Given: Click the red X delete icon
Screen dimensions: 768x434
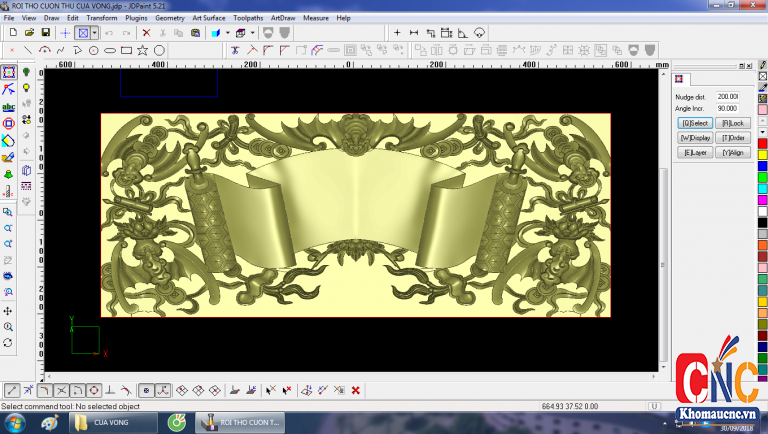Looking at the screenshot, I should coord(146,32).
